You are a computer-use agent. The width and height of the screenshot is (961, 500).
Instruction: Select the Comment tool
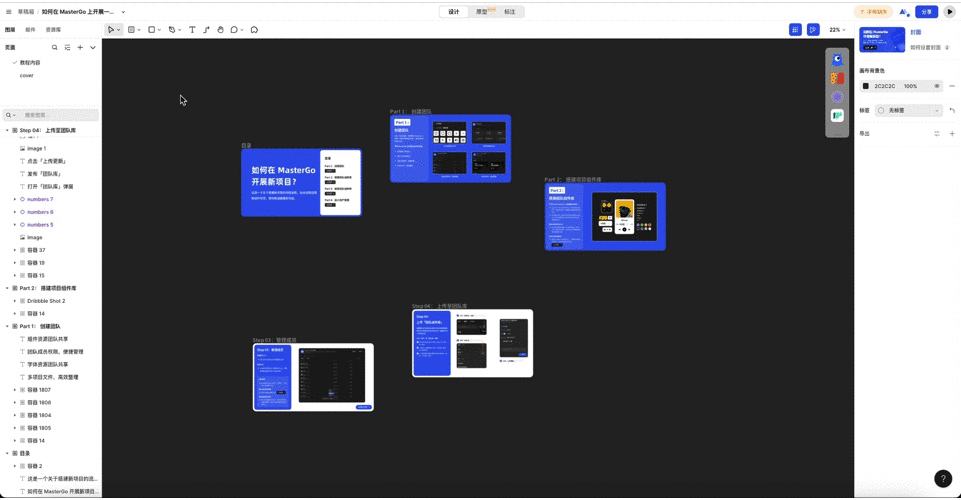click(x=234, y=29)
